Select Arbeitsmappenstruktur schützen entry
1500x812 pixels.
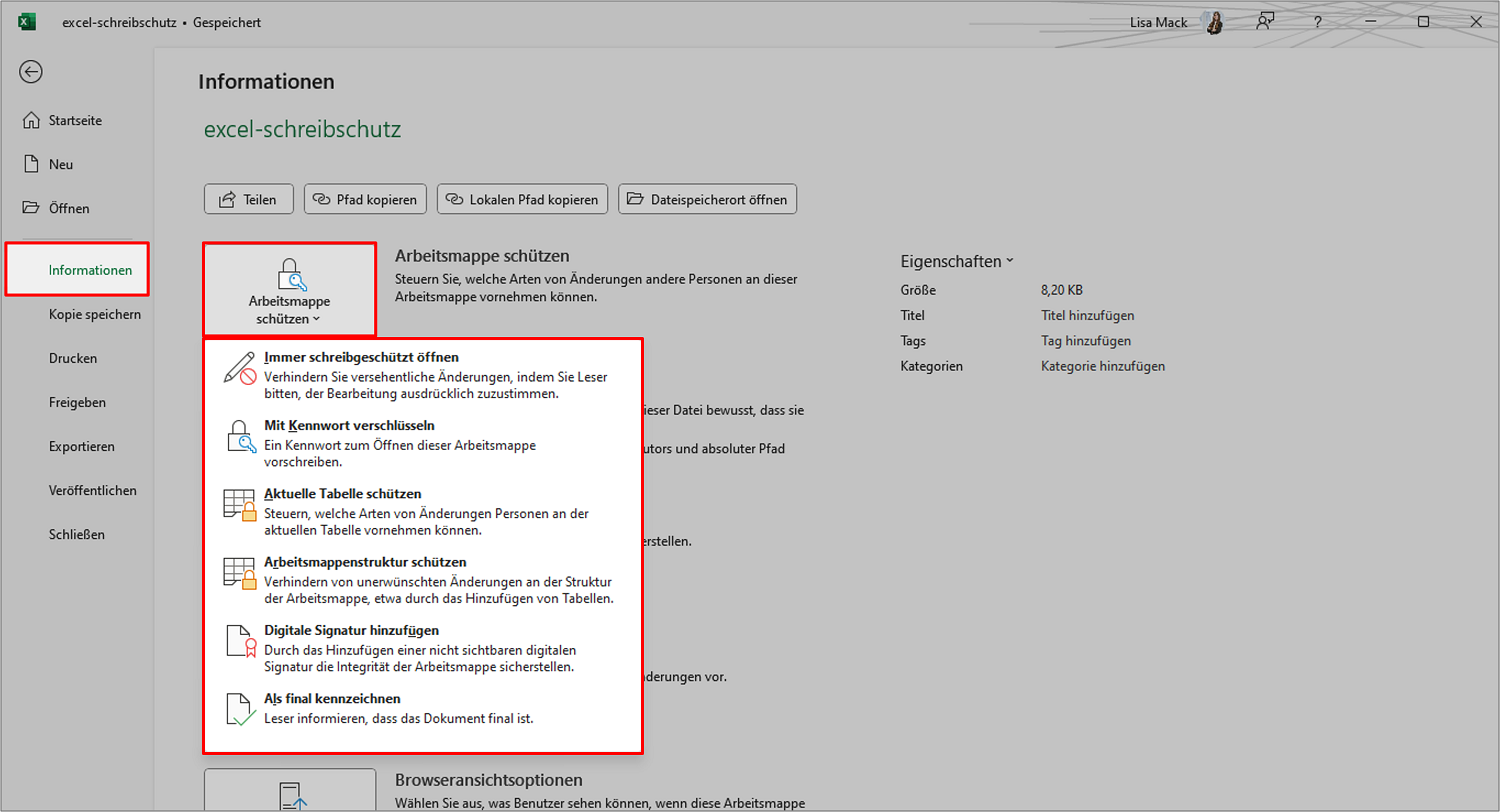(x=422, y=580)
